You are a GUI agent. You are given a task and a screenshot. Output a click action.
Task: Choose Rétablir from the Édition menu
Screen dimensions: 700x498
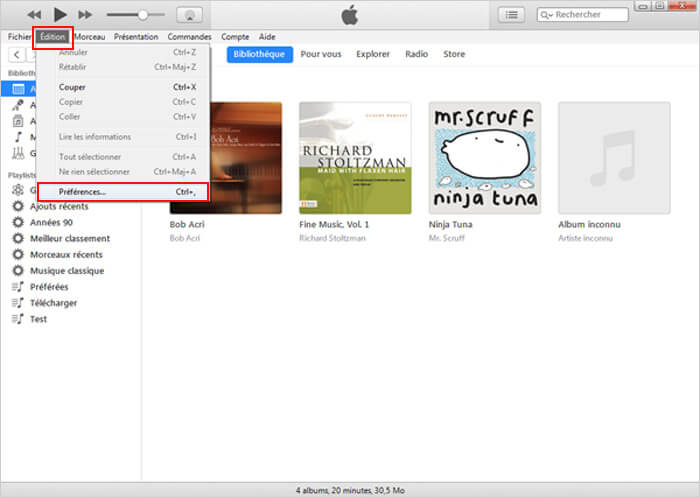123,67
